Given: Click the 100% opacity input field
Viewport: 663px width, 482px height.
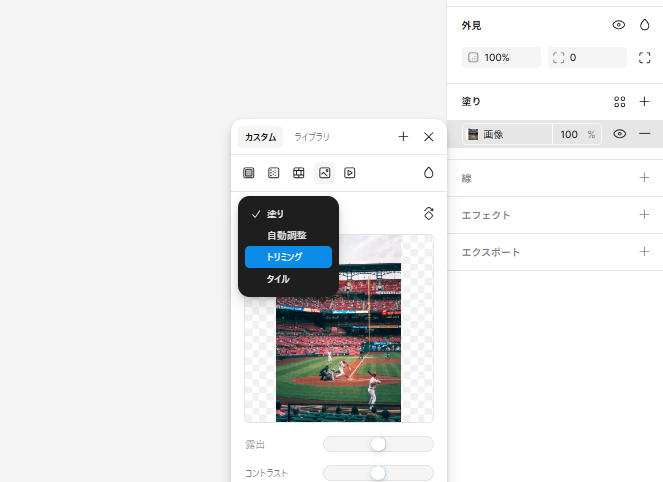Looking at the screenshot, I should point(502,58).
